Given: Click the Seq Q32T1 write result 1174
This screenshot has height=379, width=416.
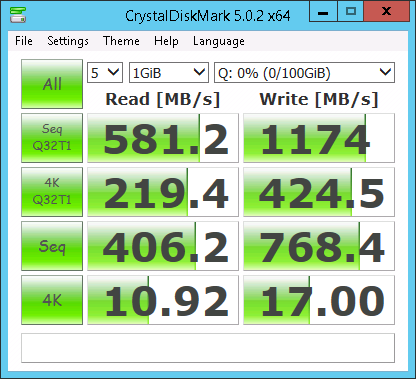Looking at the screenshot, I should [319, 138].
